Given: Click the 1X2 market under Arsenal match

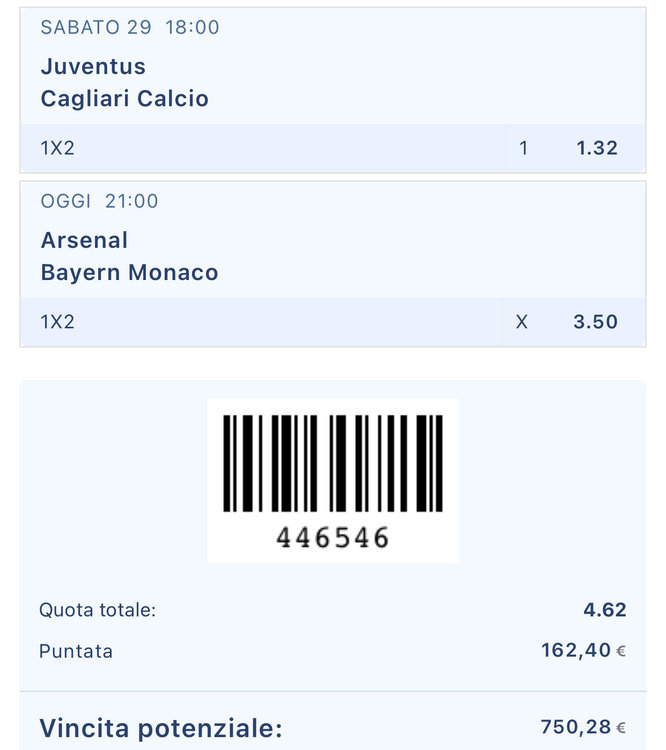Looking at the screenshot, I should (58, 322).
